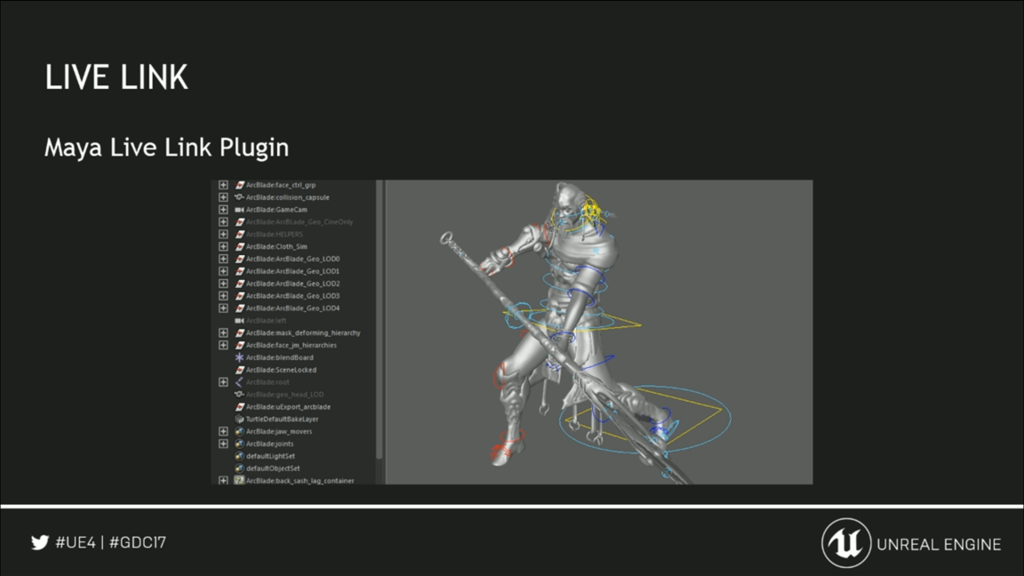Viewport: 1024px width, 576px height.
Task: Select the ArcBlade:Cloth_Sim label
Action: 276,247
